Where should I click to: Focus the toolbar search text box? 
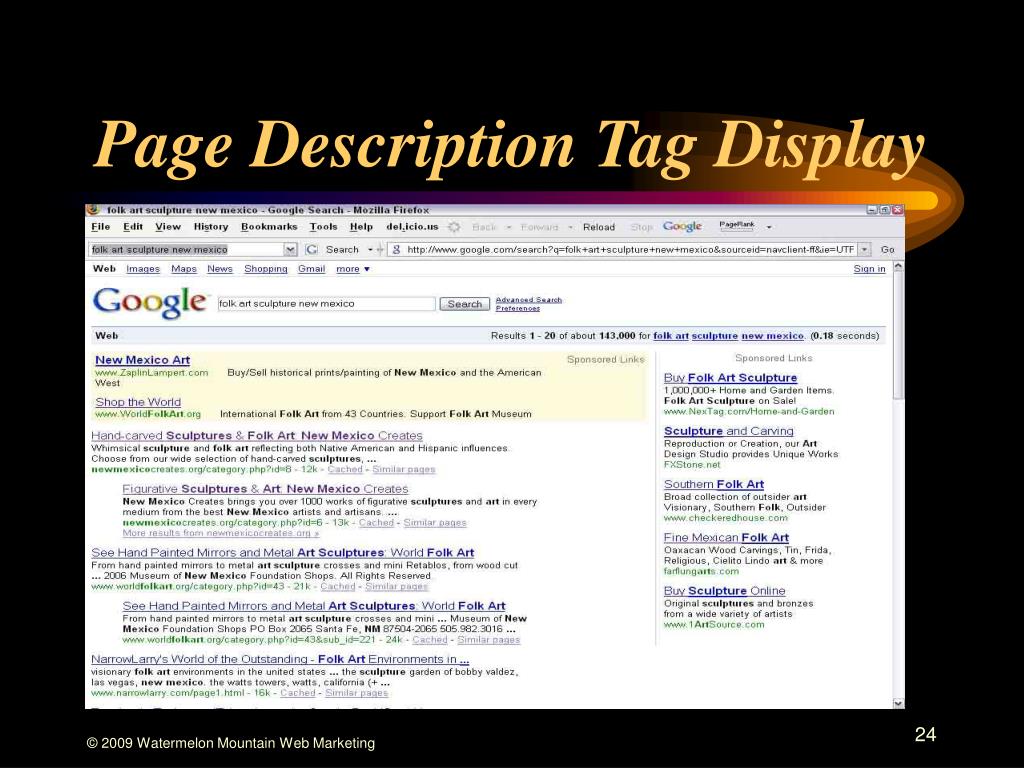tap(187, 249)
